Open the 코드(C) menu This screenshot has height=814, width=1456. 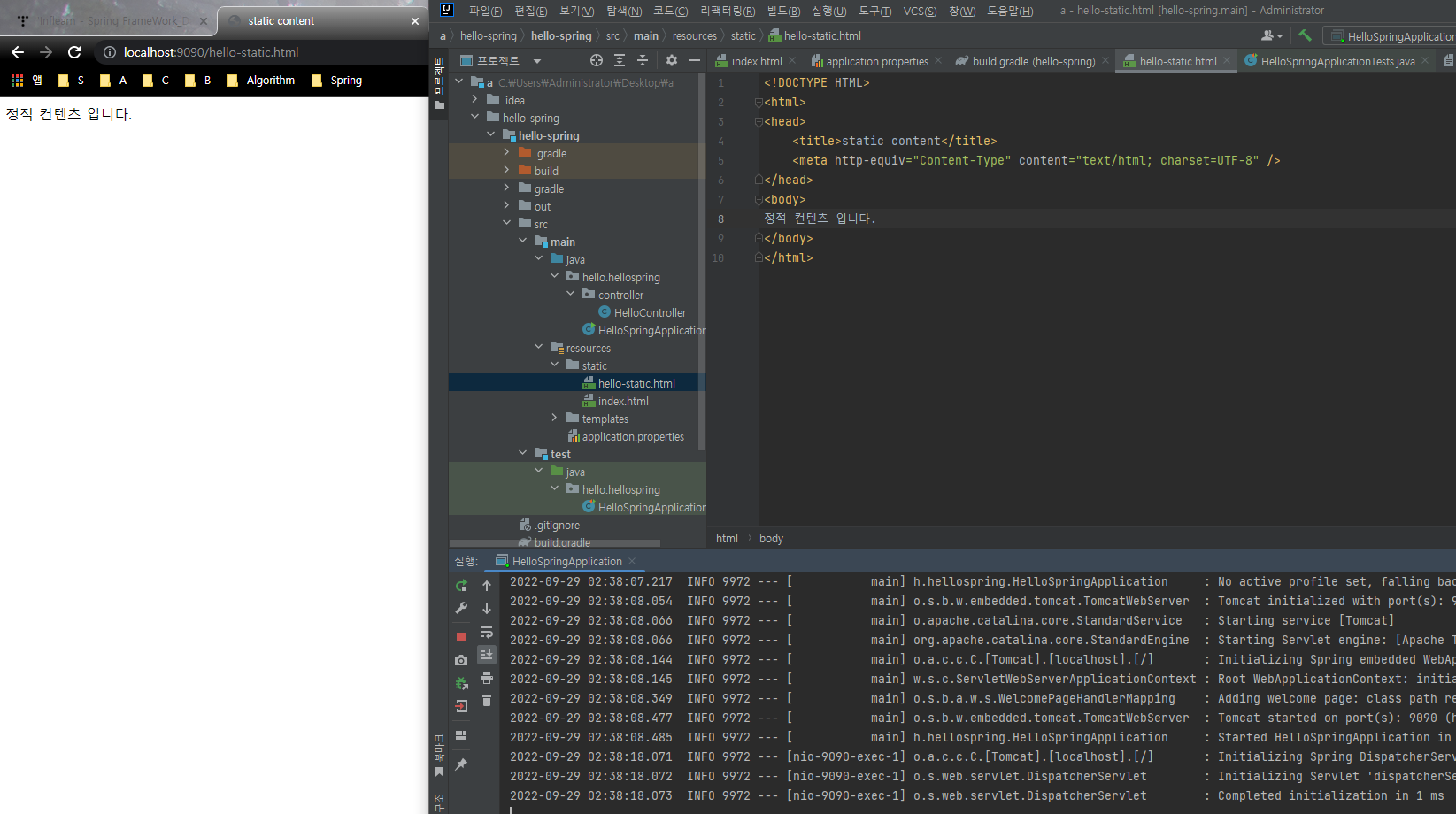point(670,11)
